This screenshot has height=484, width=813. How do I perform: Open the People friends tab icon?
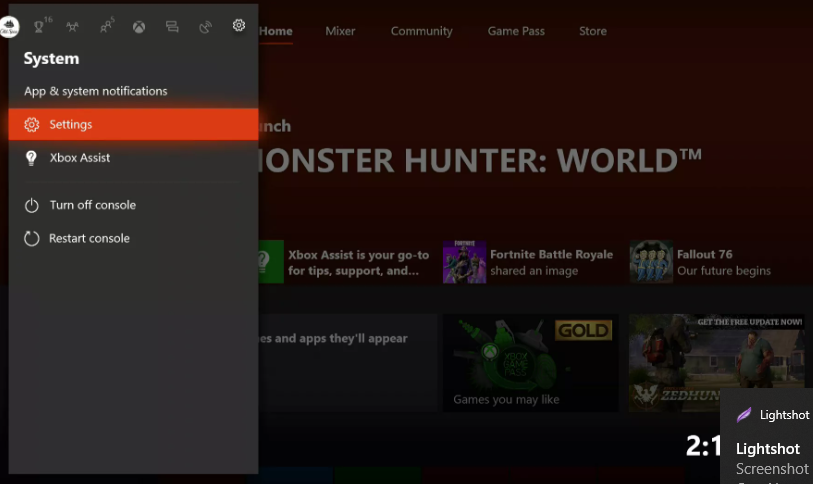click(x=106, y=26)
